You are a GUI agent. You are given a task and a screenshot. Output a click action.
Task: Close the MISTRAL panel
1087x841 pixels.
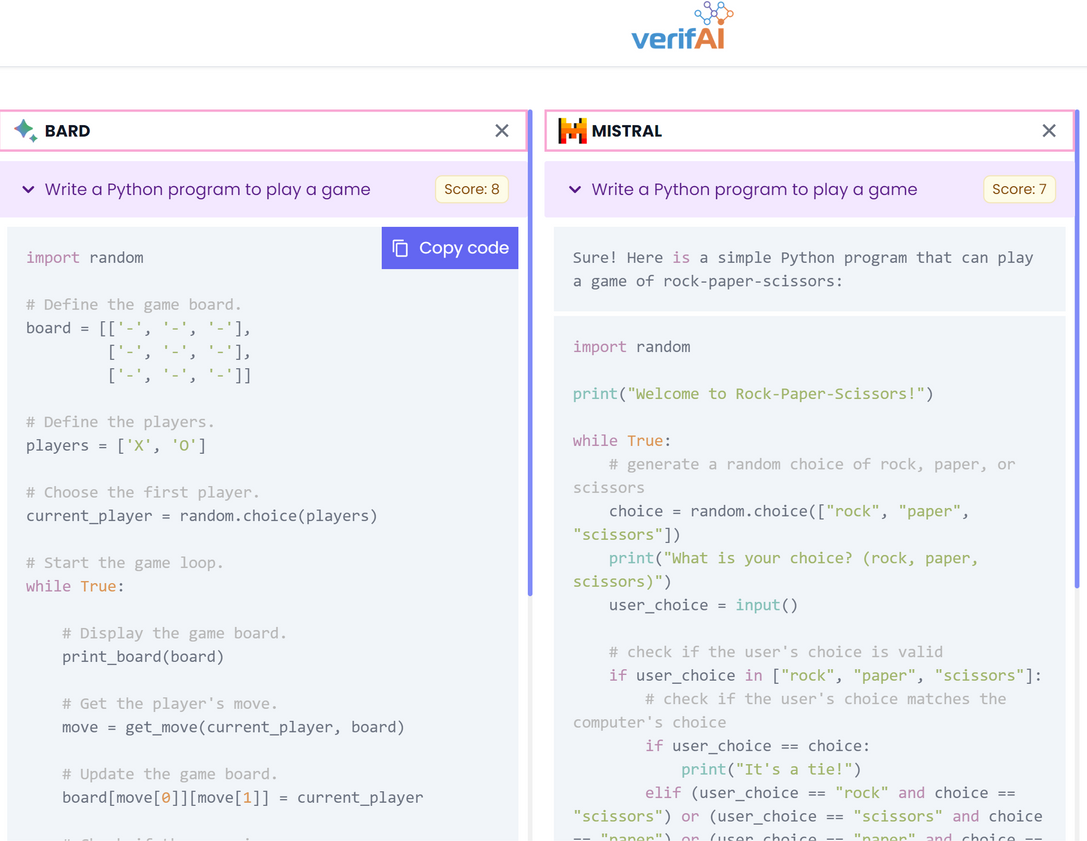pyautogui.click(x=1049, y=131)
